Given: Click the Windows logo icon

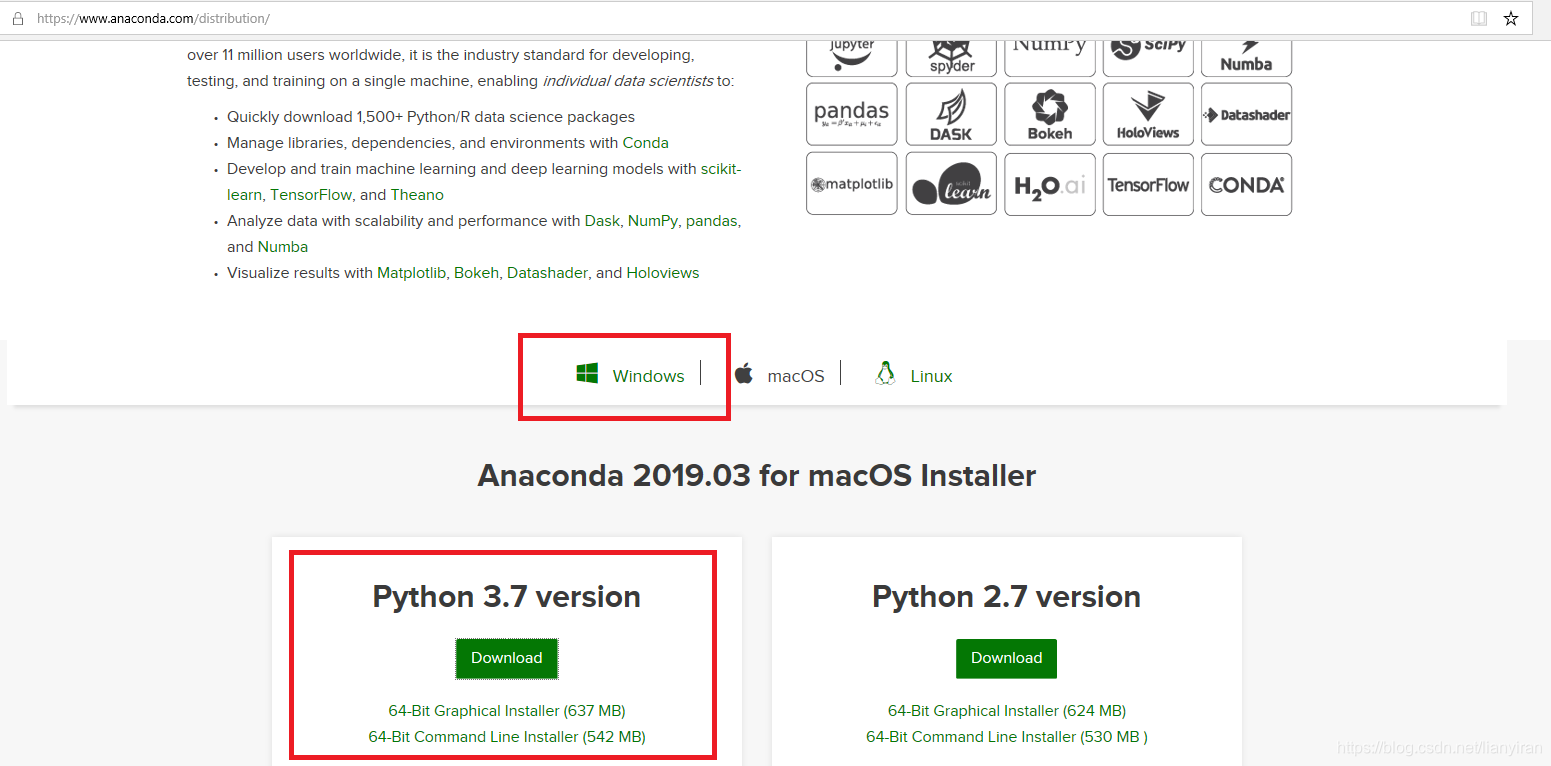Looking at the screenshot, I should [587, 374].
